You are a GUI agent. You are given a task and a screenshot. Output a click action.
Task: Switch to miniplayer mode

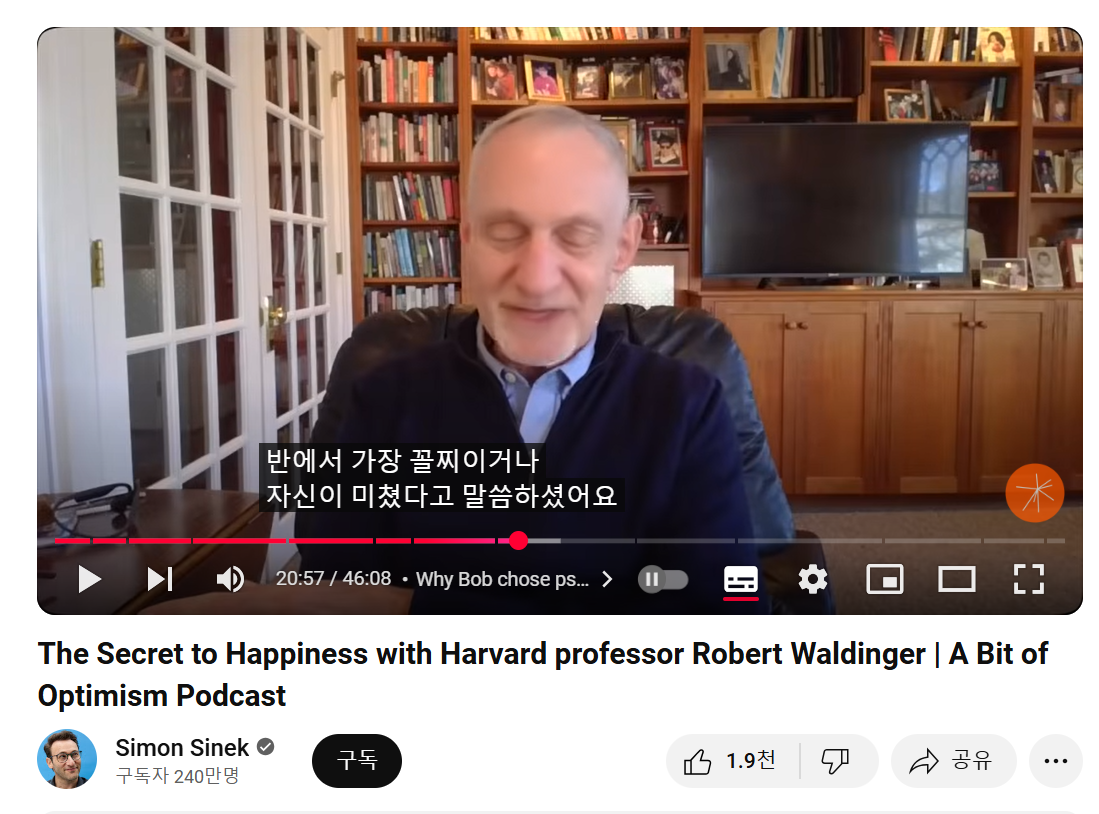885,579
